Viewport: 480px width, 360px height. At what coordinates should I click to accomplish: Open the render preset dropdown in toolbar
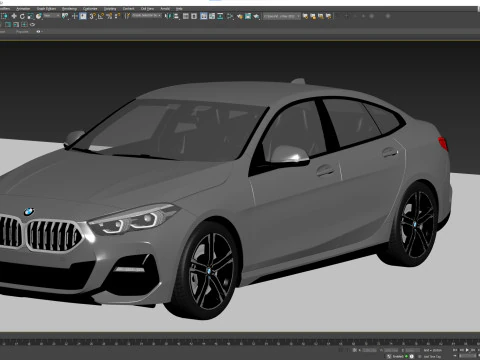tap(282, 16)
